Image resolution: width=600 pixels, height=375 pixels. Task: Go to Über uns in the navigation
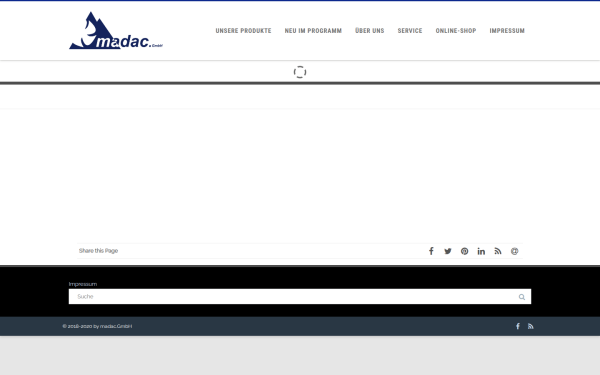[x=370, y=31]
